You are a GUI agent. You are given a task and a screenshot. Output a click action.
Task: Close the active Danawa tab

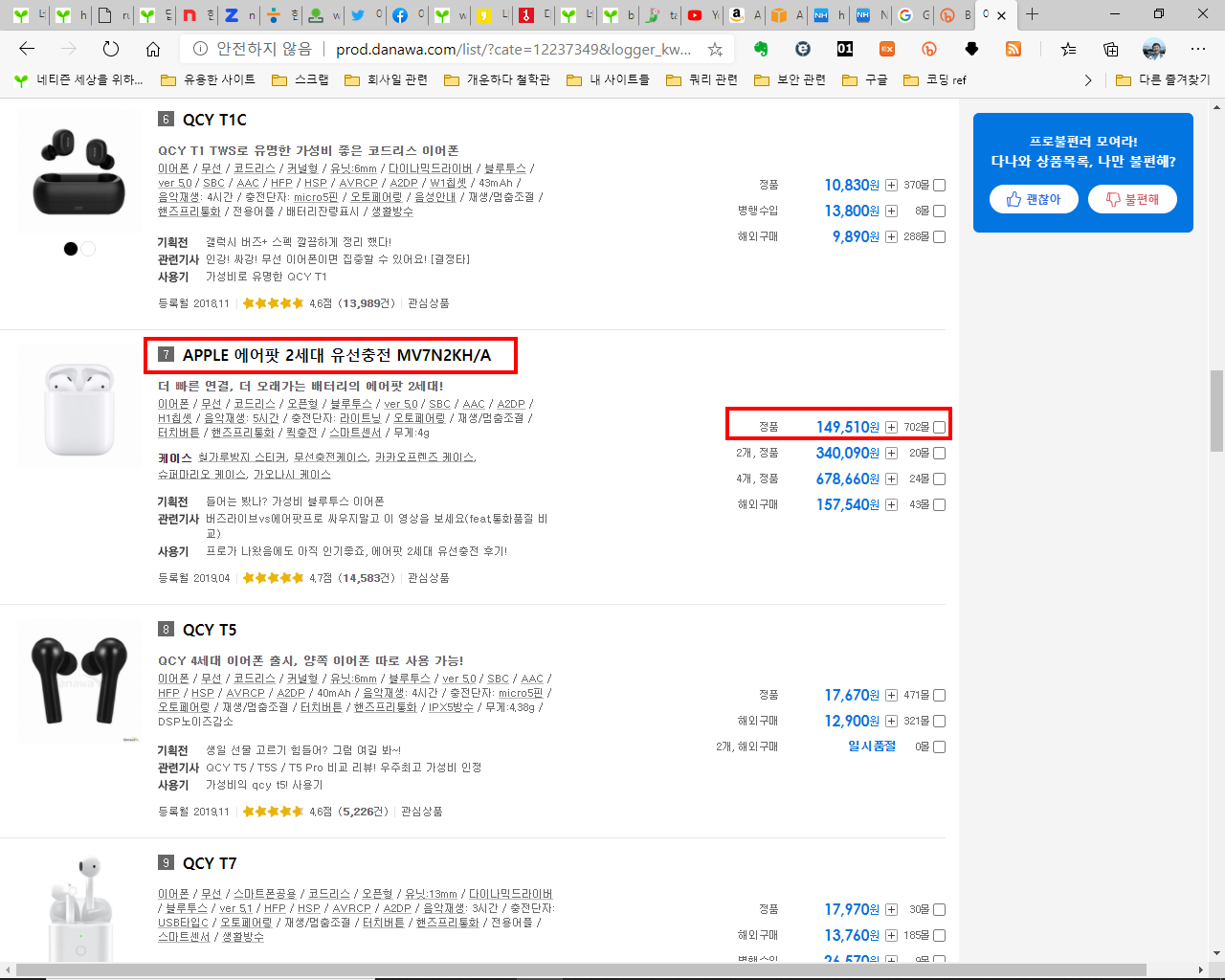click(x=1002, y=15)
